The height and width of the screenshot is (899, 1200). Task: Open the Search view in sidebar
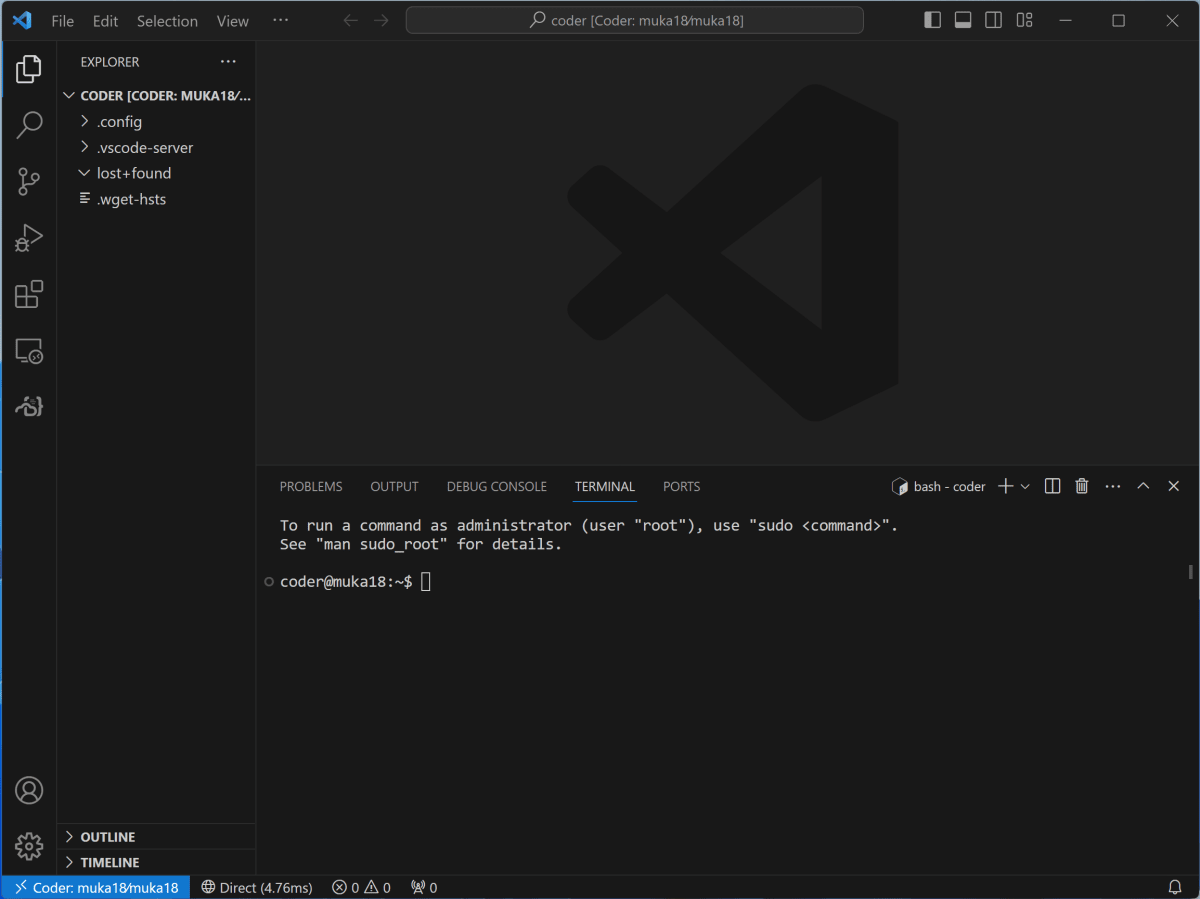pos(29,124)
